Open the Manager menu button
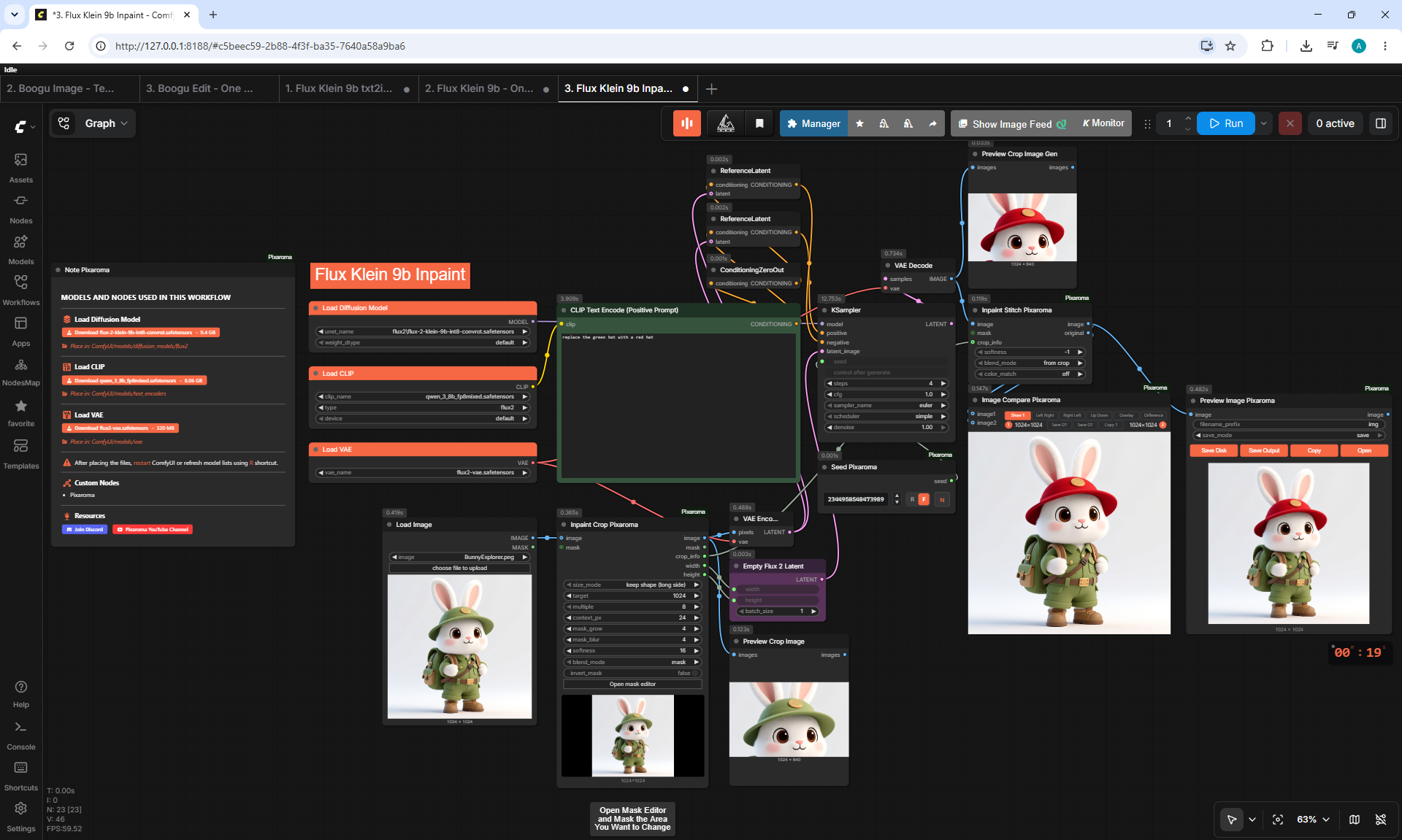The width and height of the screenshot is (1402, 840). (x=813, y=123)
